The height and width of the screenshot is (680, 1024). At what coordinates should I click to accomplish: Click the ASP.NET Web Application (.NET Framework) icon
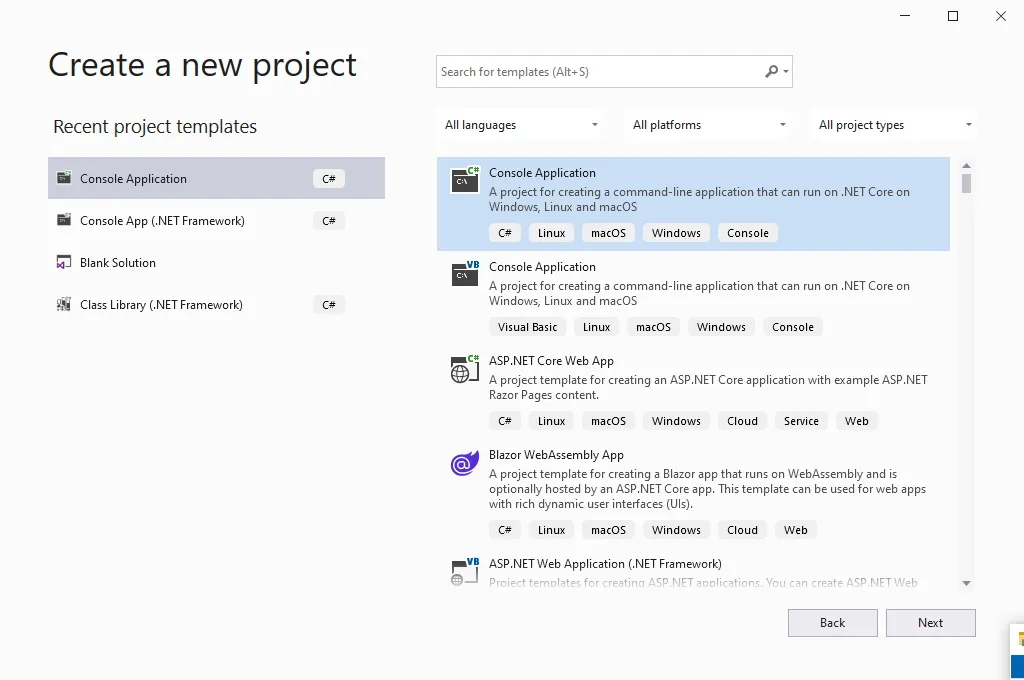coord(465,570)
